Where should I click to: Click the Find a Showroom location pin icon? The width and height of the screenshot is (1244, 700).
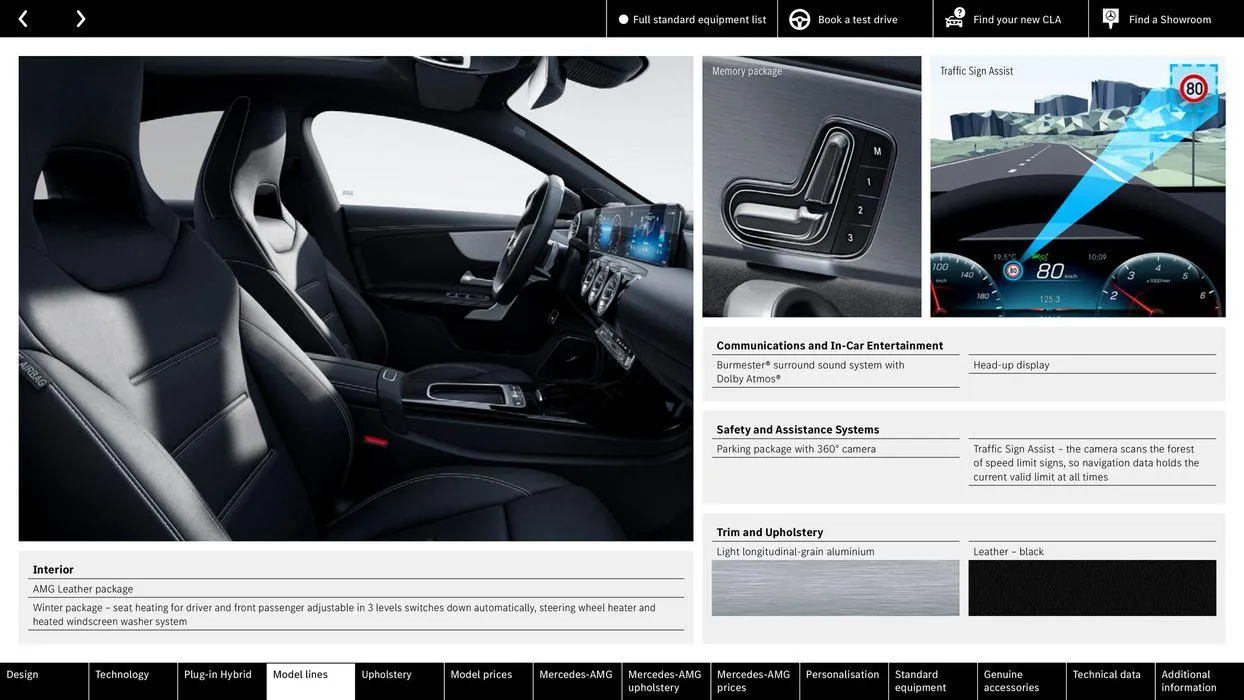coord(1109,17)
